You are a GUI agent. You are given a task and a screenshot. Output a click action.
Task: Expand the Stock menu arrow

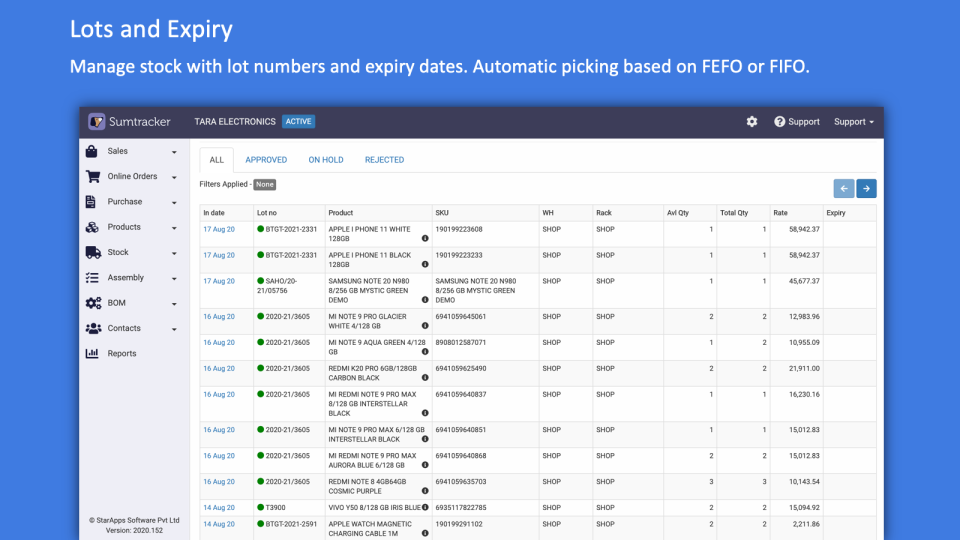tap(174, 253)
